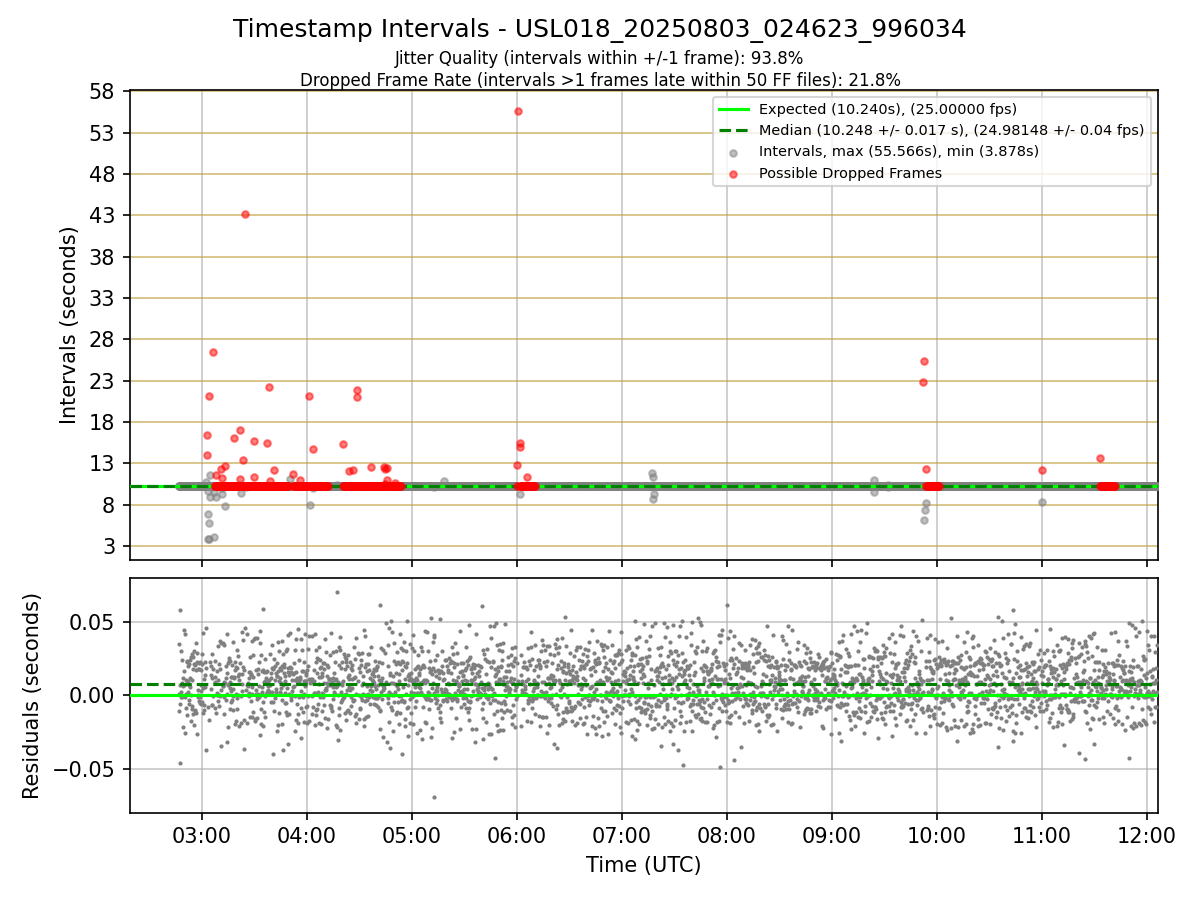Click the dashed green Median legend line sample
The width and height of the screenshot is (1200, 900).
[x=734, y=130]
